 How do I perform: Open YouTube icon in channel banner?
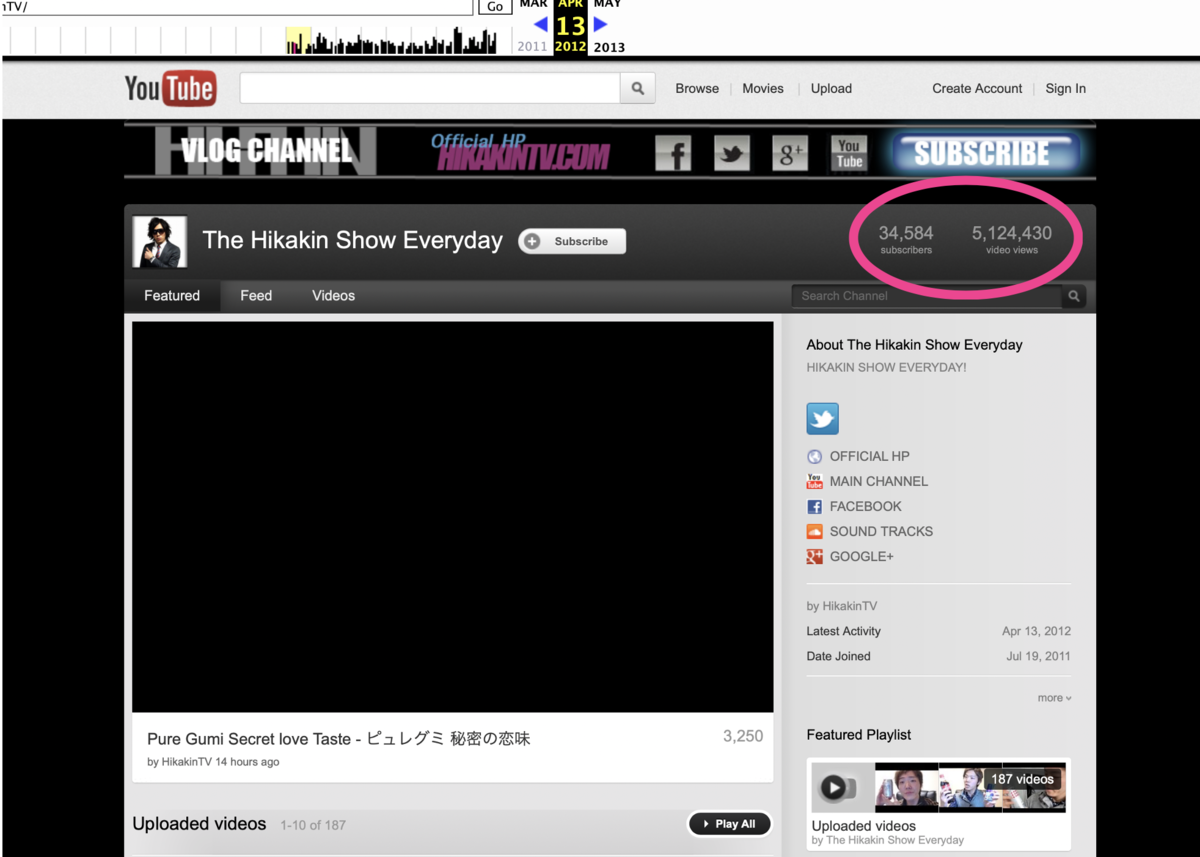[x=849, y=153]
